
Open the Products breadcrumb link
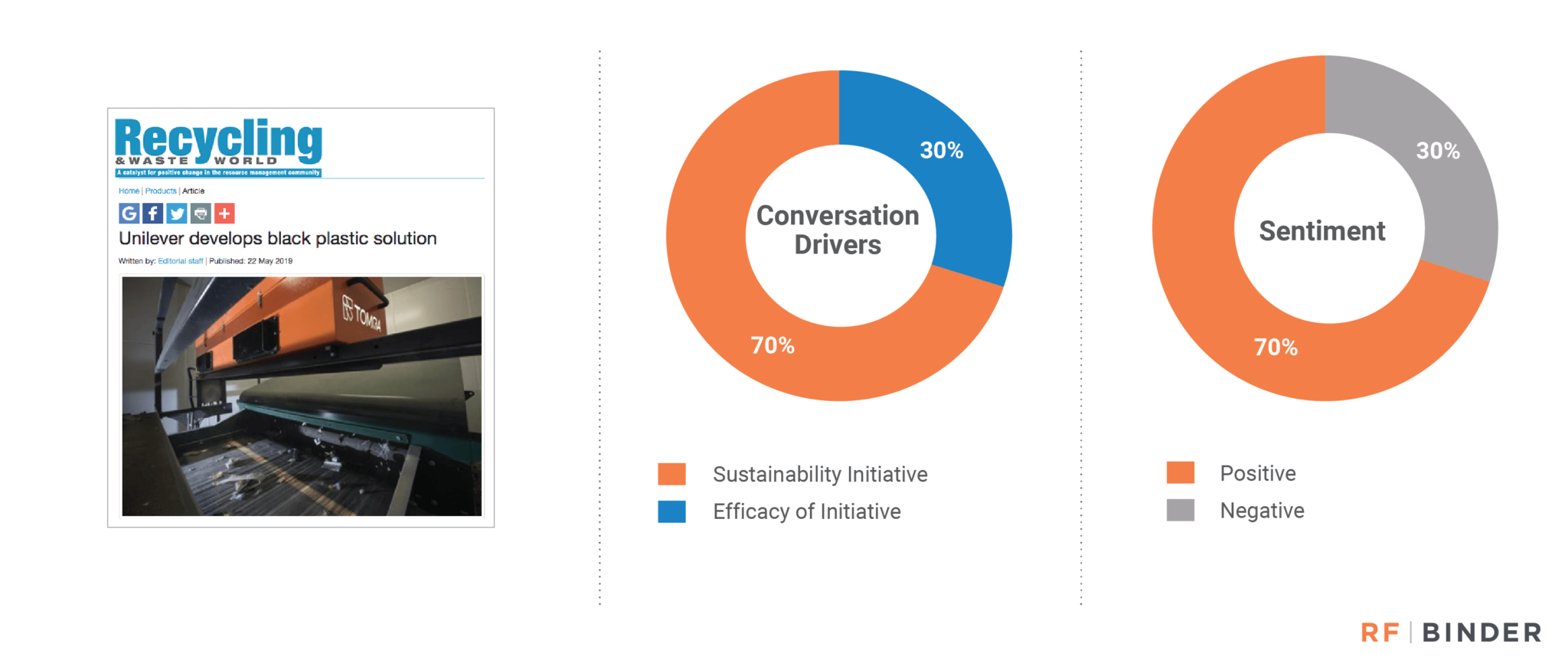pyautogui.click(x=161, y=191)
